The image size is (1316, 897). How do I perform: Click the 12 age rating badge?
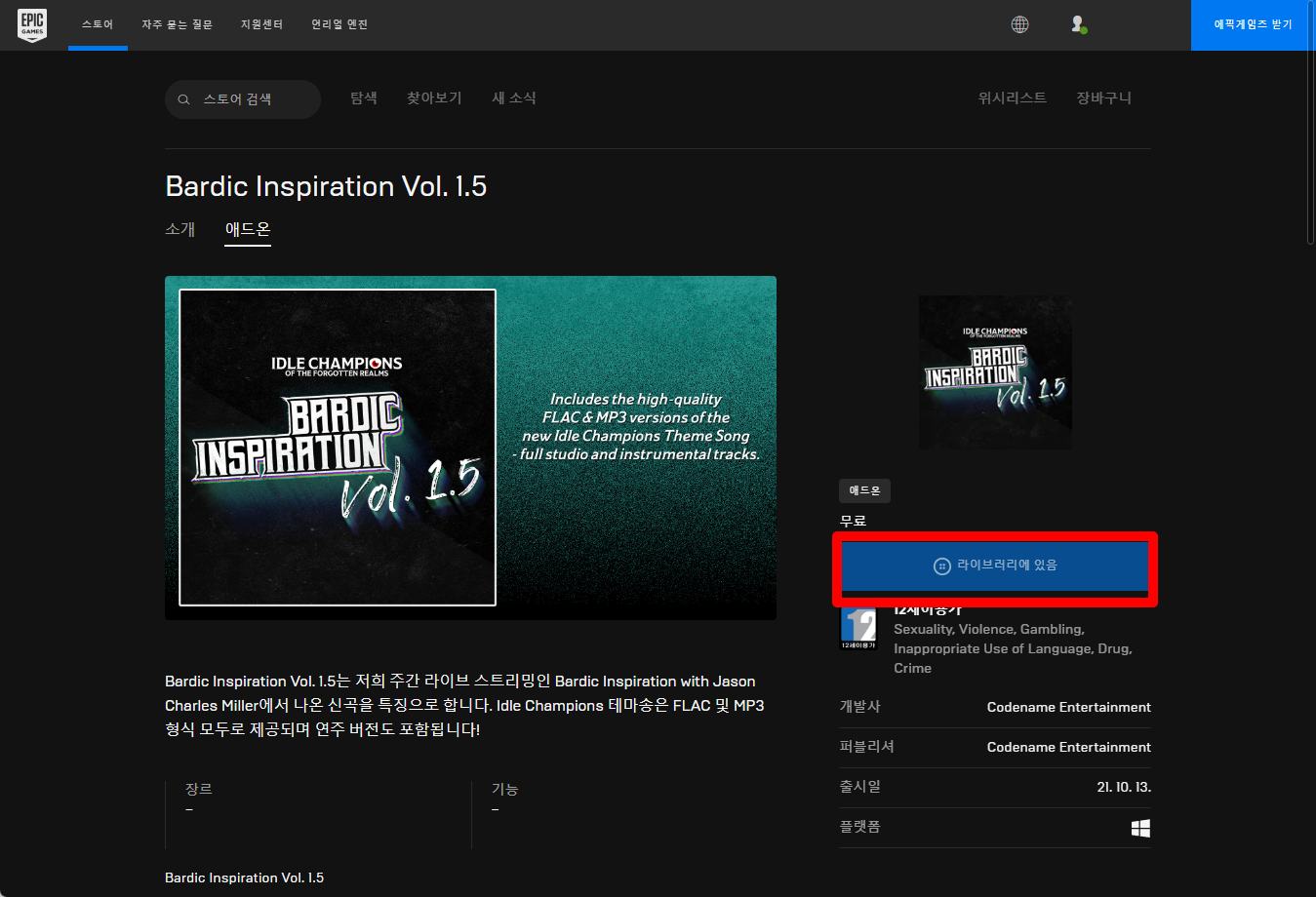[x=859, y=629]
